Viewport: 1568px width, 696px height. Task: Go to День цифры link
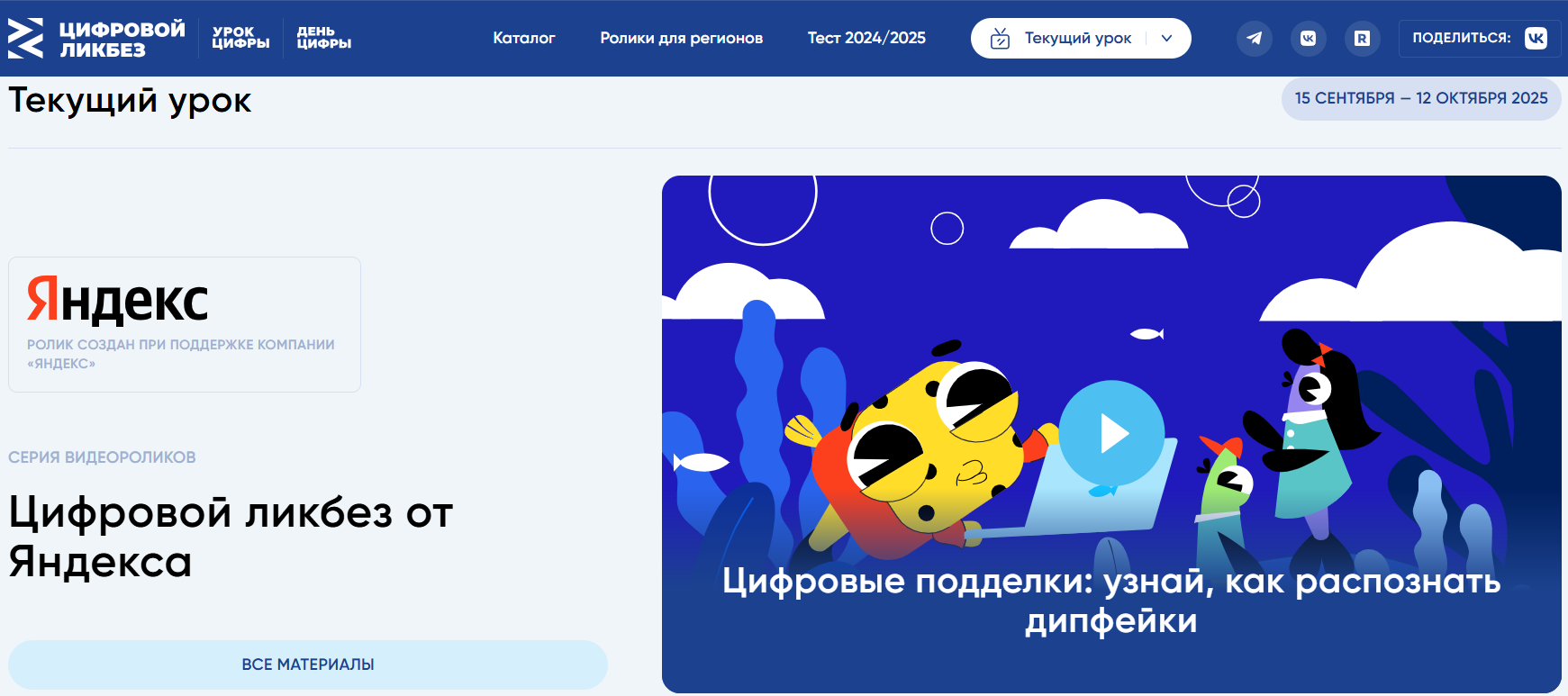click(323, 38)
